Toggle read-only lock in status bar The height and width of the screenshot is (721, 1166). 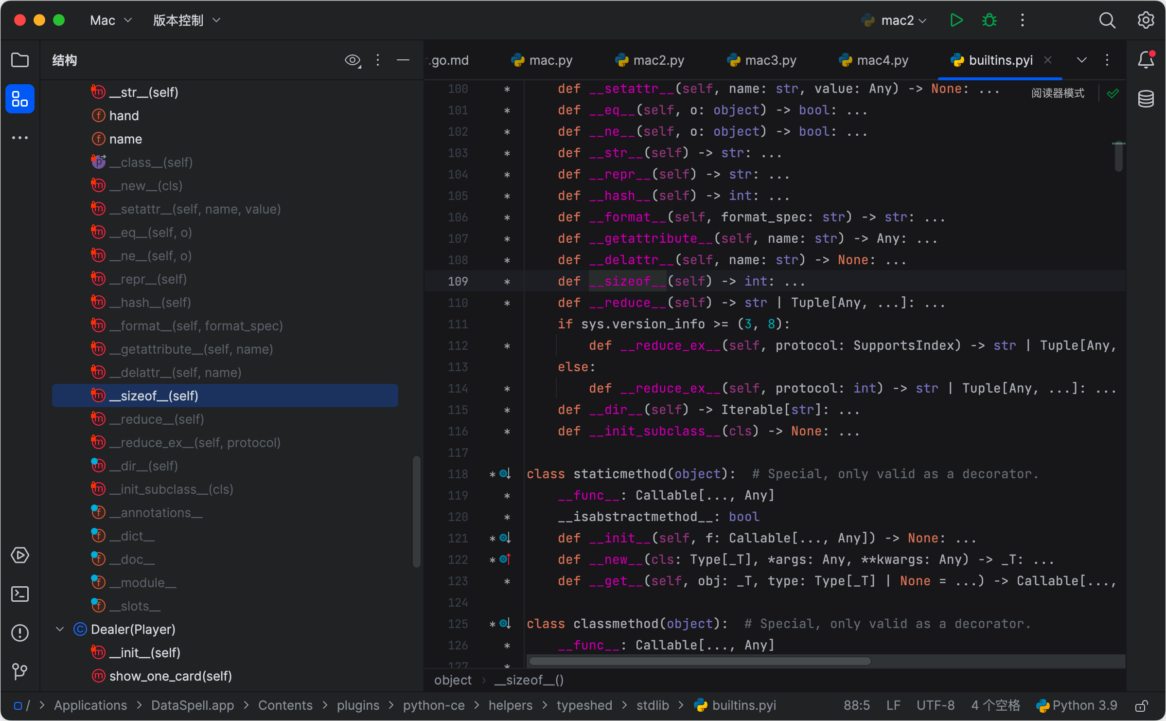point(1141,705)
